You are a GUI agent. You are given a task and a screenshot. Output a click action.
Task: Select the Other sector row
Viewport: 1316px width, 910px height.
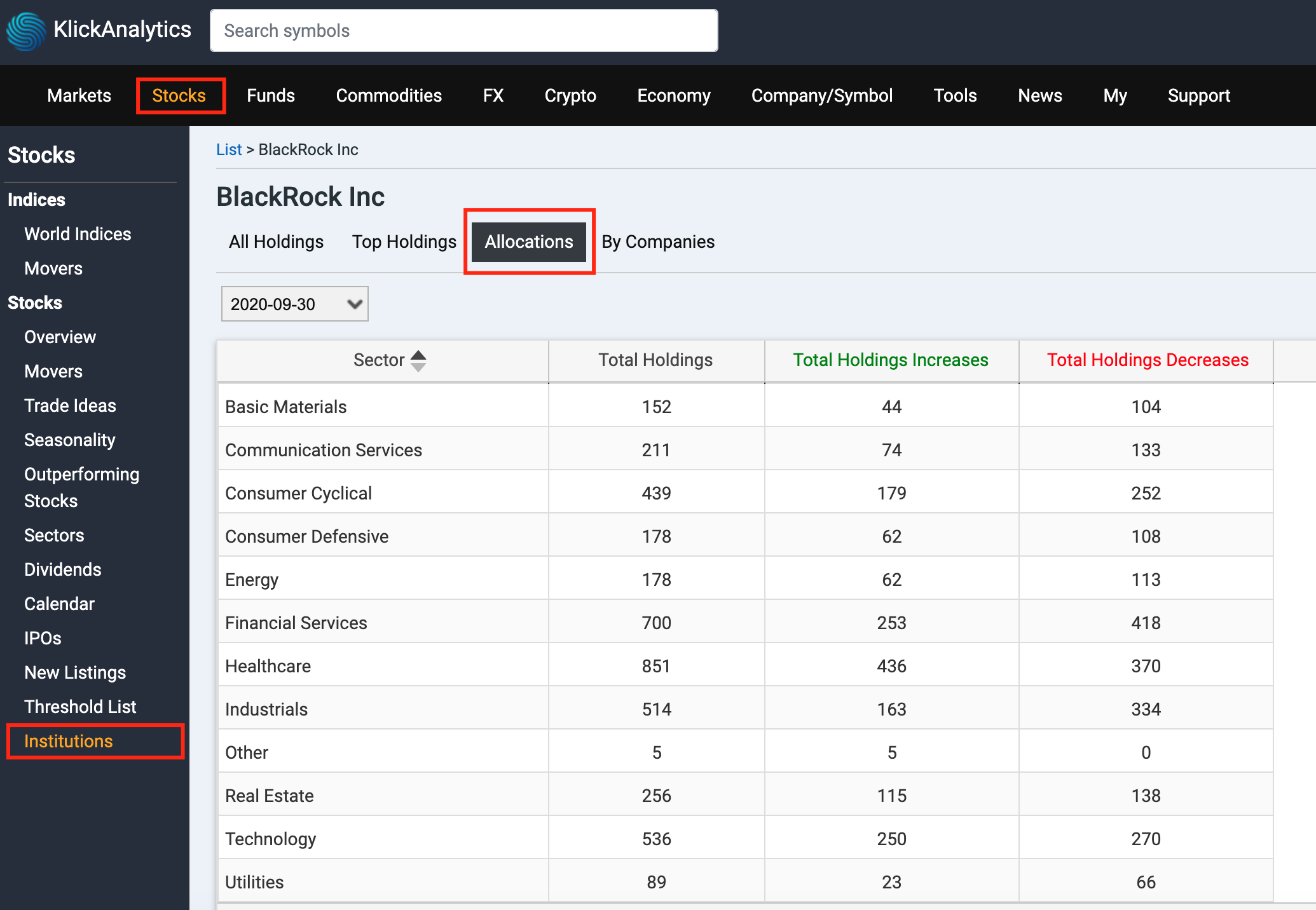click(745, 752)
